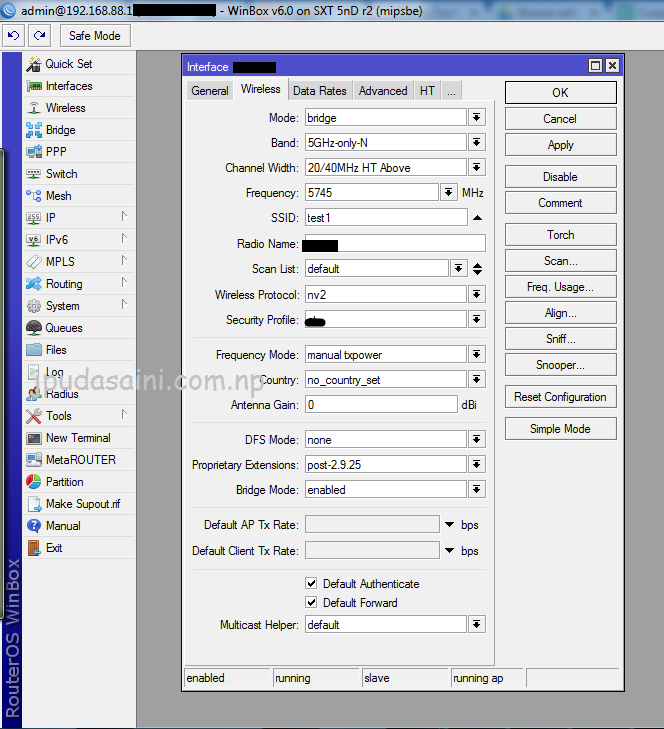Viewport: 664px width, 729px height.
Task: Click the Torch button
Action: click(x=561, y=235)
